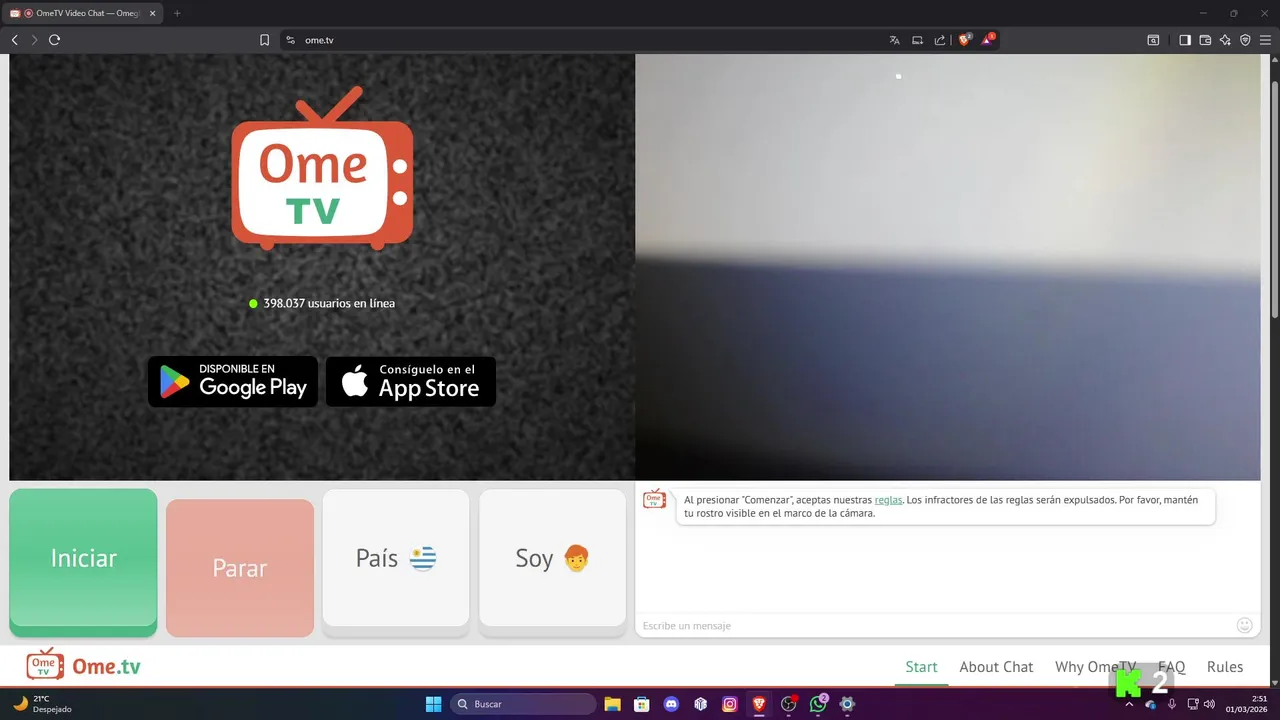This screenshot has width=1280, height=720.
Task: Click the 398.037 usuarios en línea text
Action: point(329,303)
